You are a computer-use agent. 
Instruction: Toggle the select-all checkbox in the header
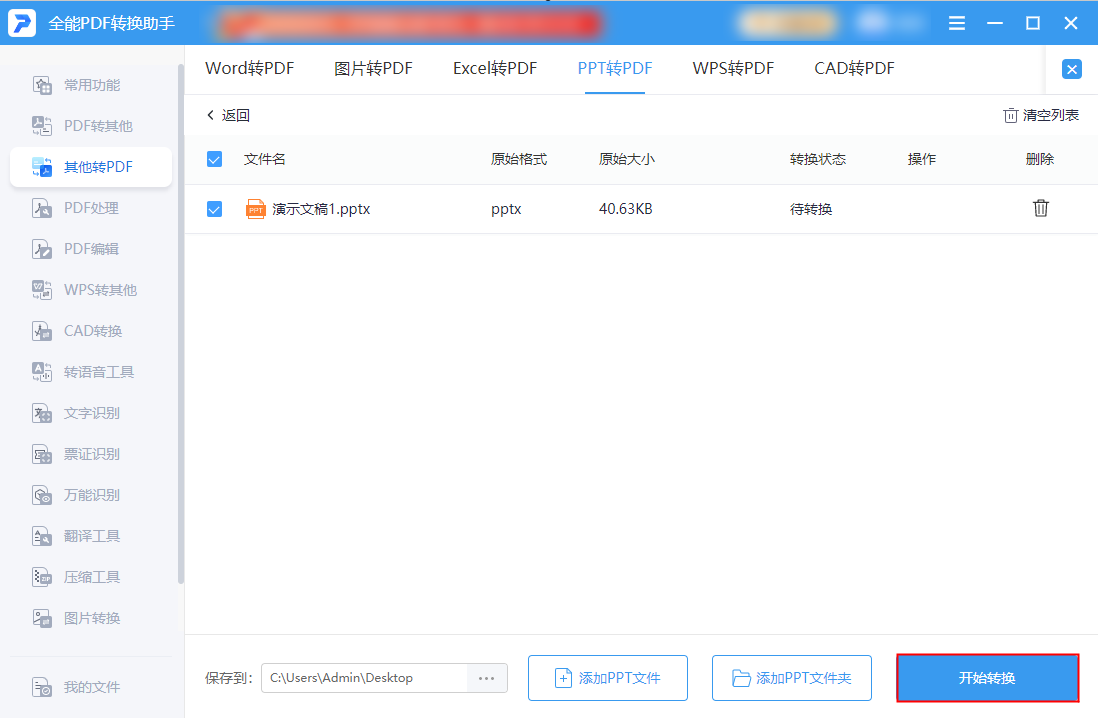[214, 159]
